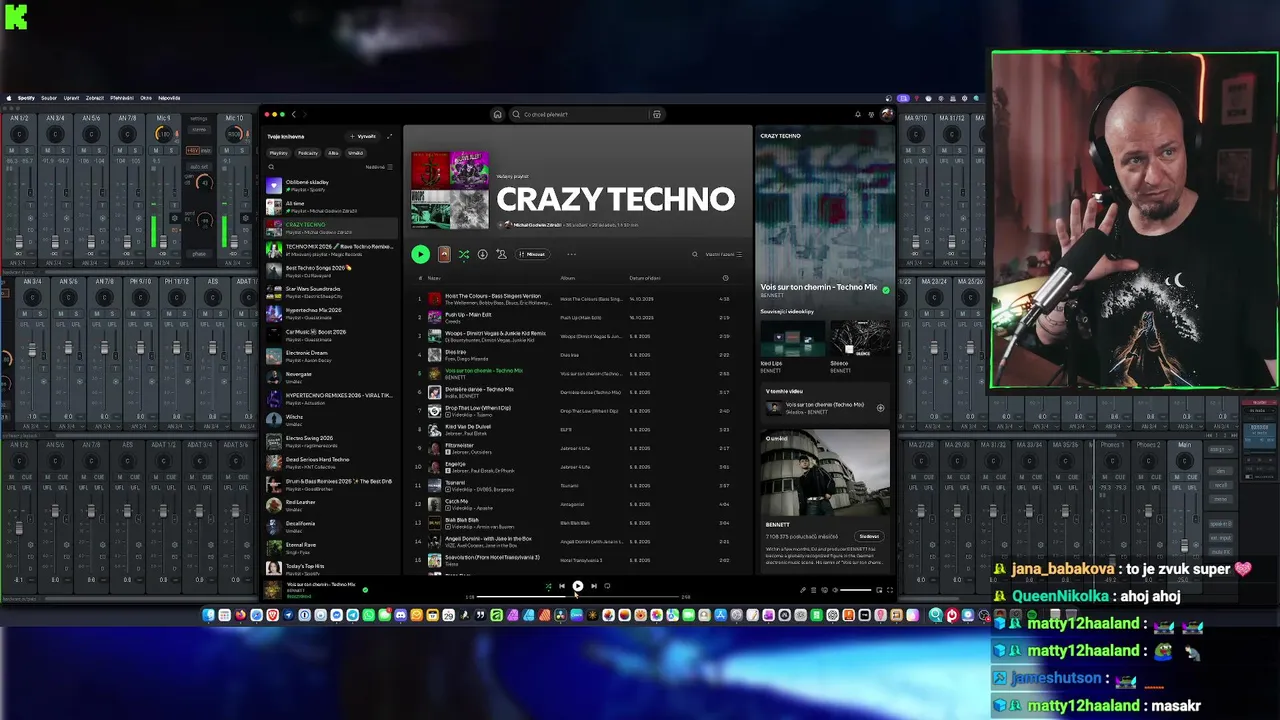1280x720 pixels.
Task: Toggle the green saved check in now-playing bar
Action: [x=365, y=590]
